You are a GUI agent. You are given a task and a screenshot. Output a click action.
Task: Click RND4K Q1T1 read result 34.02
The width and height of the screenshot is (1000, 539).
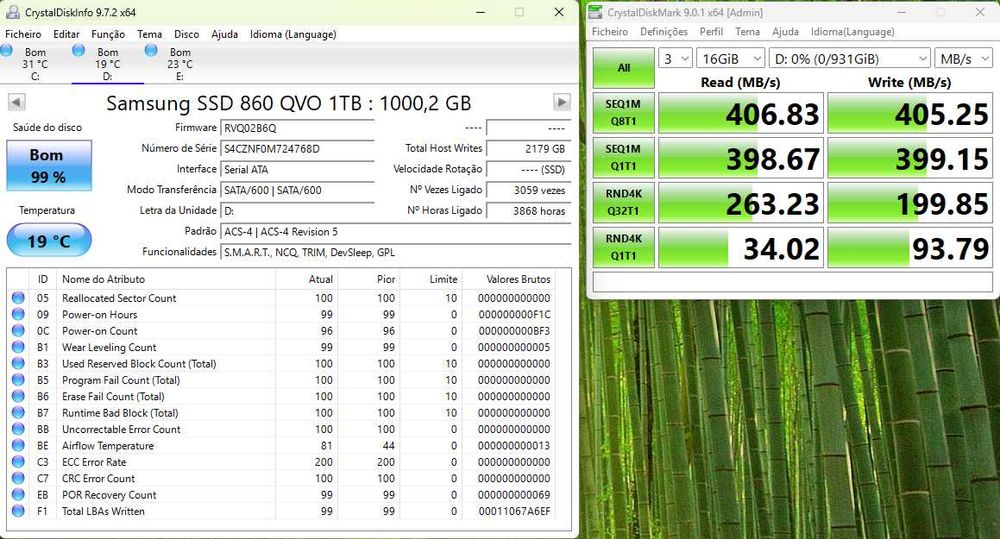point(740,247)
